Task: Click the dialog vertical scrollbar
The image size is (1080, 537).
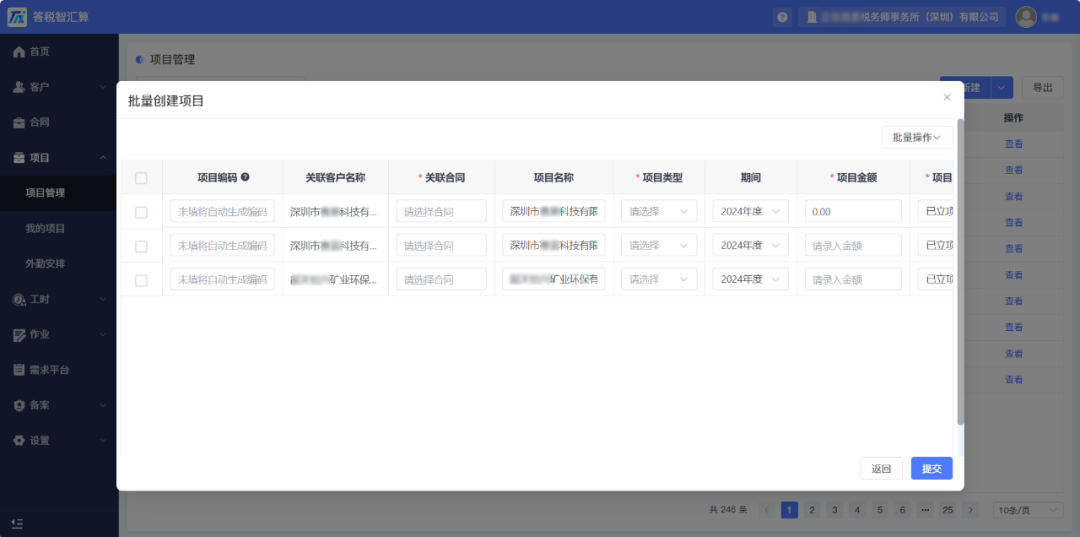Action: (x=960, y=272)
